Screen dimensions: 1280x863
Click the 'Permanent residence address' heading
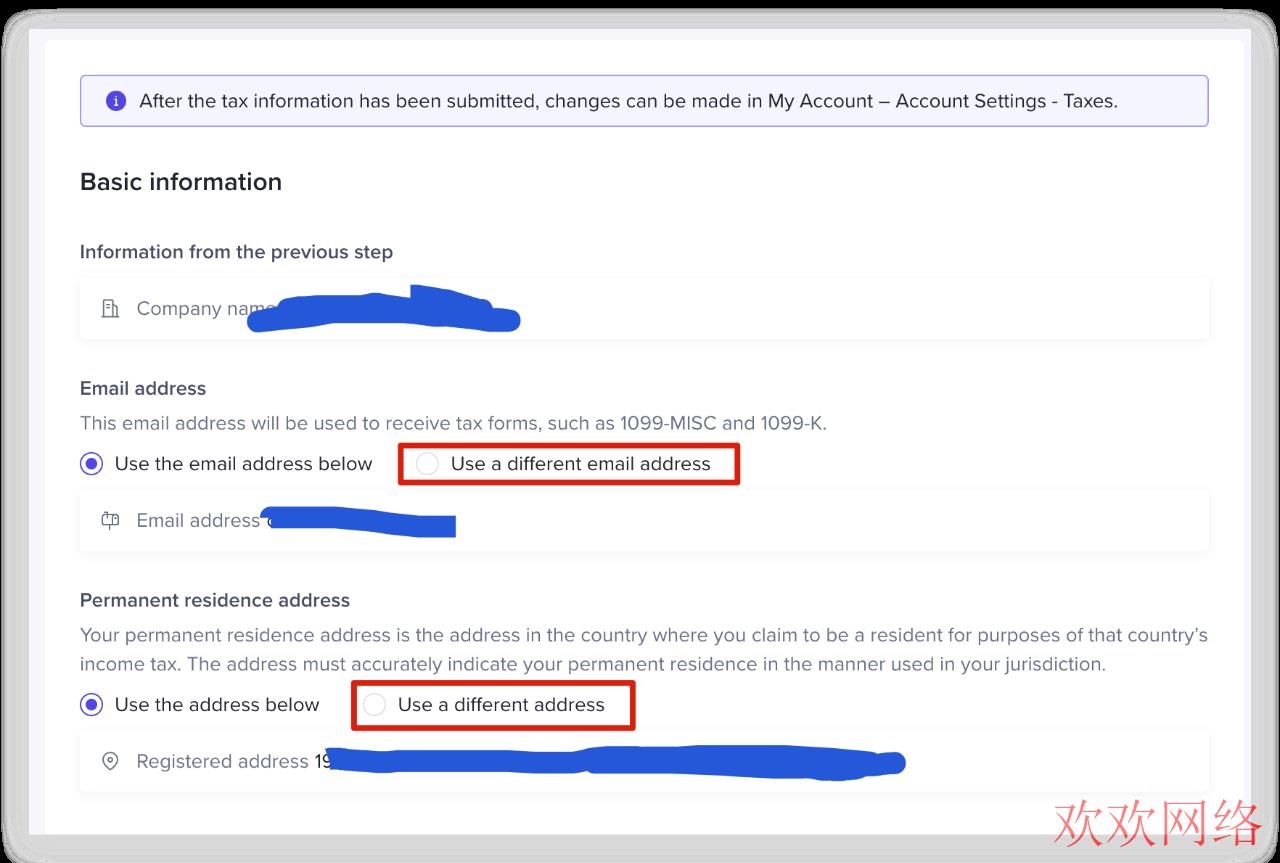coord(215,600)
